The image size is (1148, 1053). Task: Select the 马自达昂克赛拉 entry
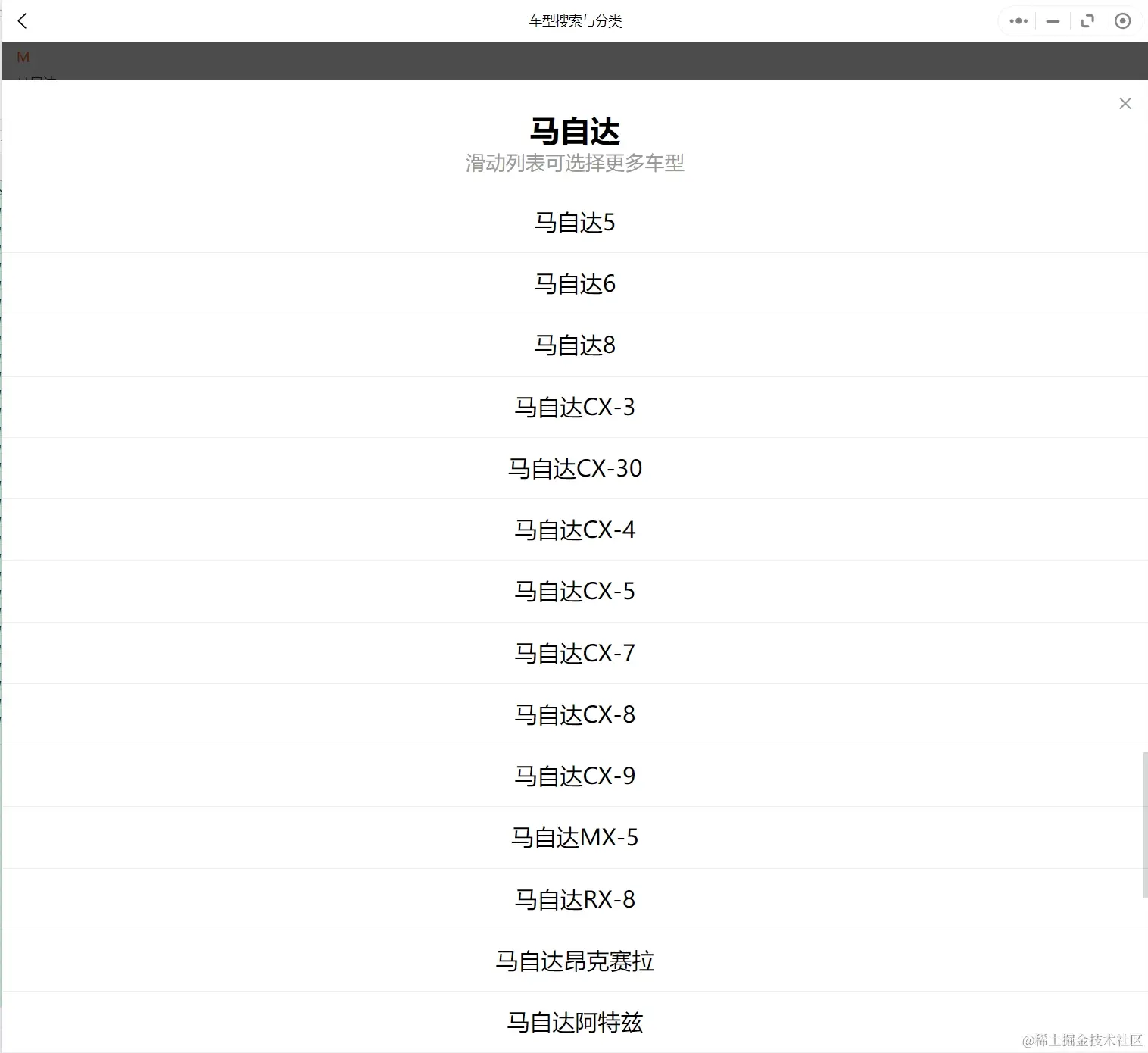(x=574, y=961)
